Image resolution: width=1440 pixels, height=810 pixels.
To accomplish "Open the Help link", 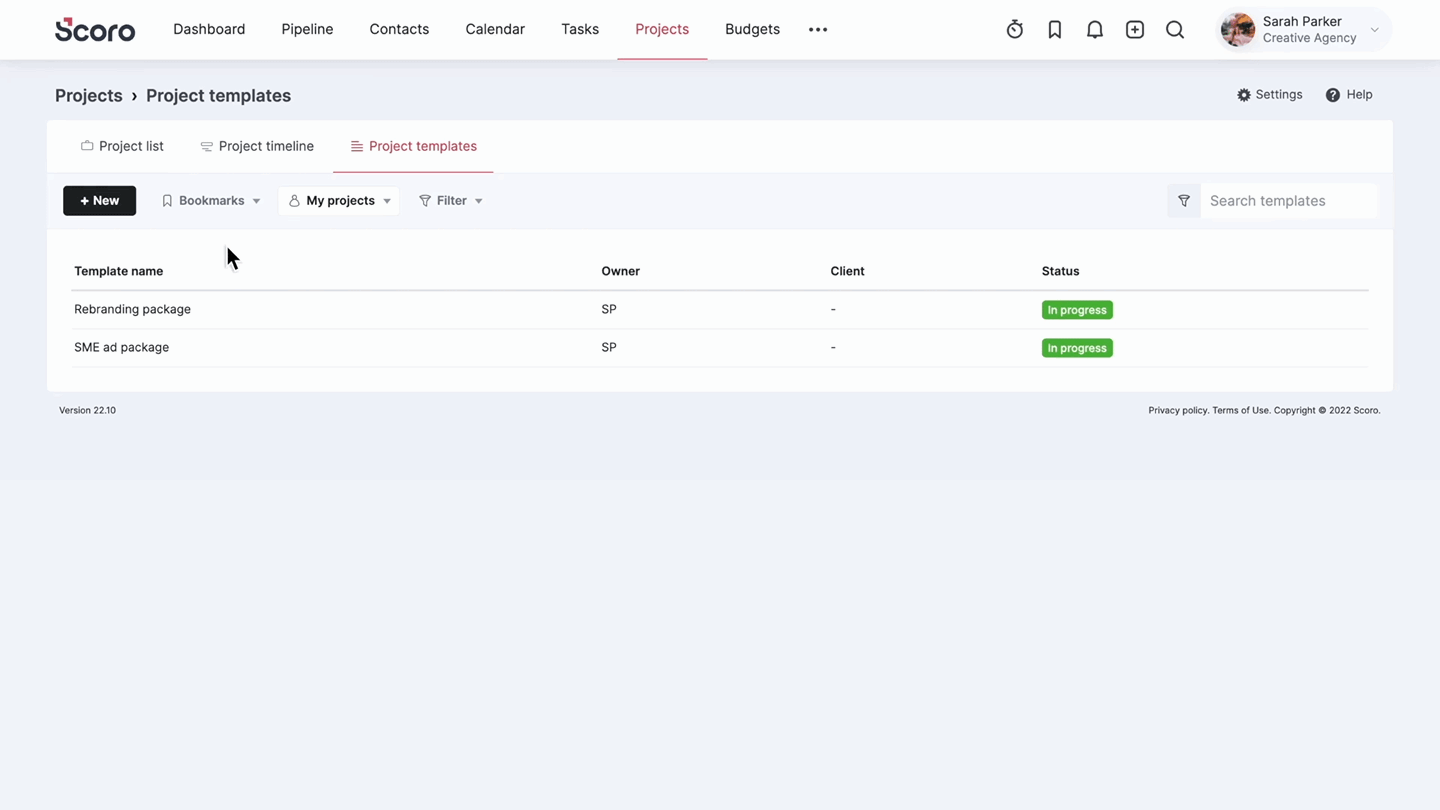I will point(1349,95).
